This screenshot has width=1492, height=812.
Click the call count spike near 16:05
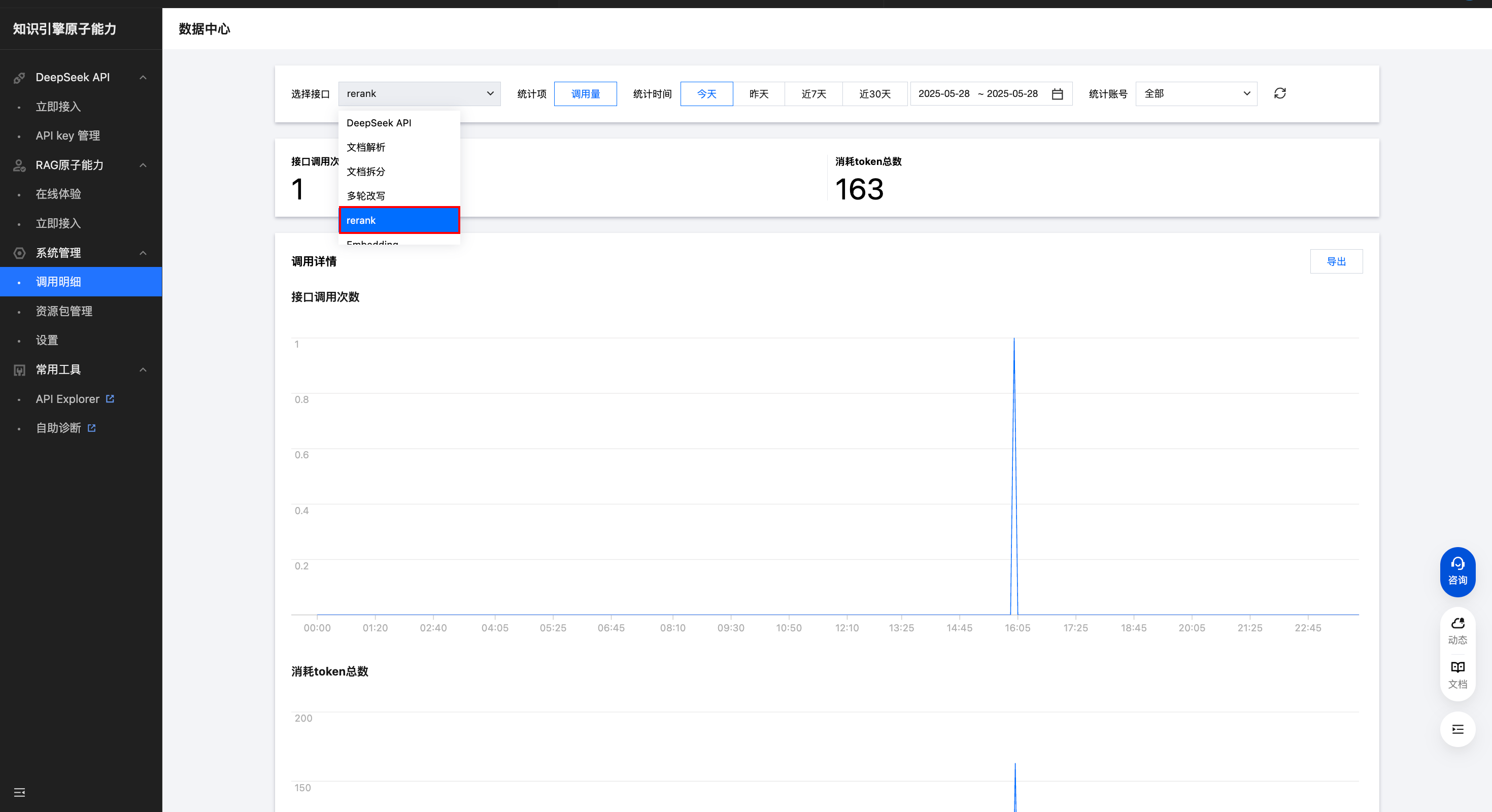[x=1013, y=476]
